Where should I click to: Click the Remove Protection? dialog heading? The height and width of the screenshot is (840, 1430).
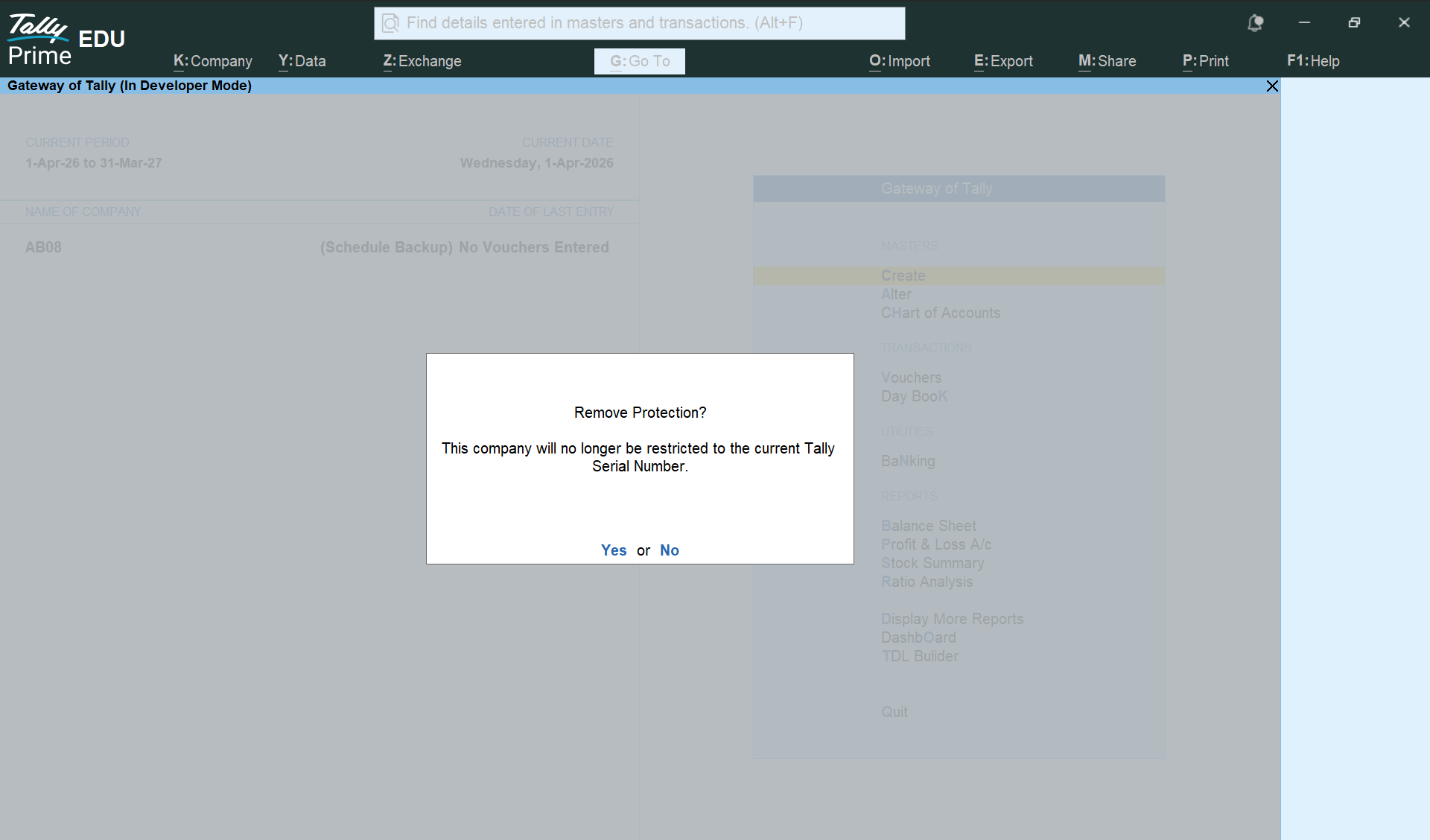pyautogui.click(x=640, y=413)
